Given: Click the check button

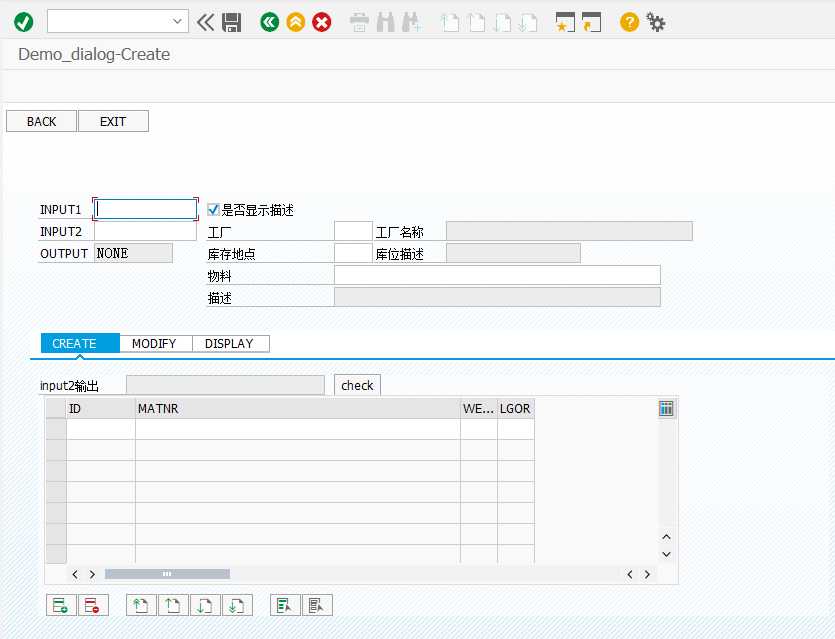Looking at the screenshot, I should tap(357, 385).
